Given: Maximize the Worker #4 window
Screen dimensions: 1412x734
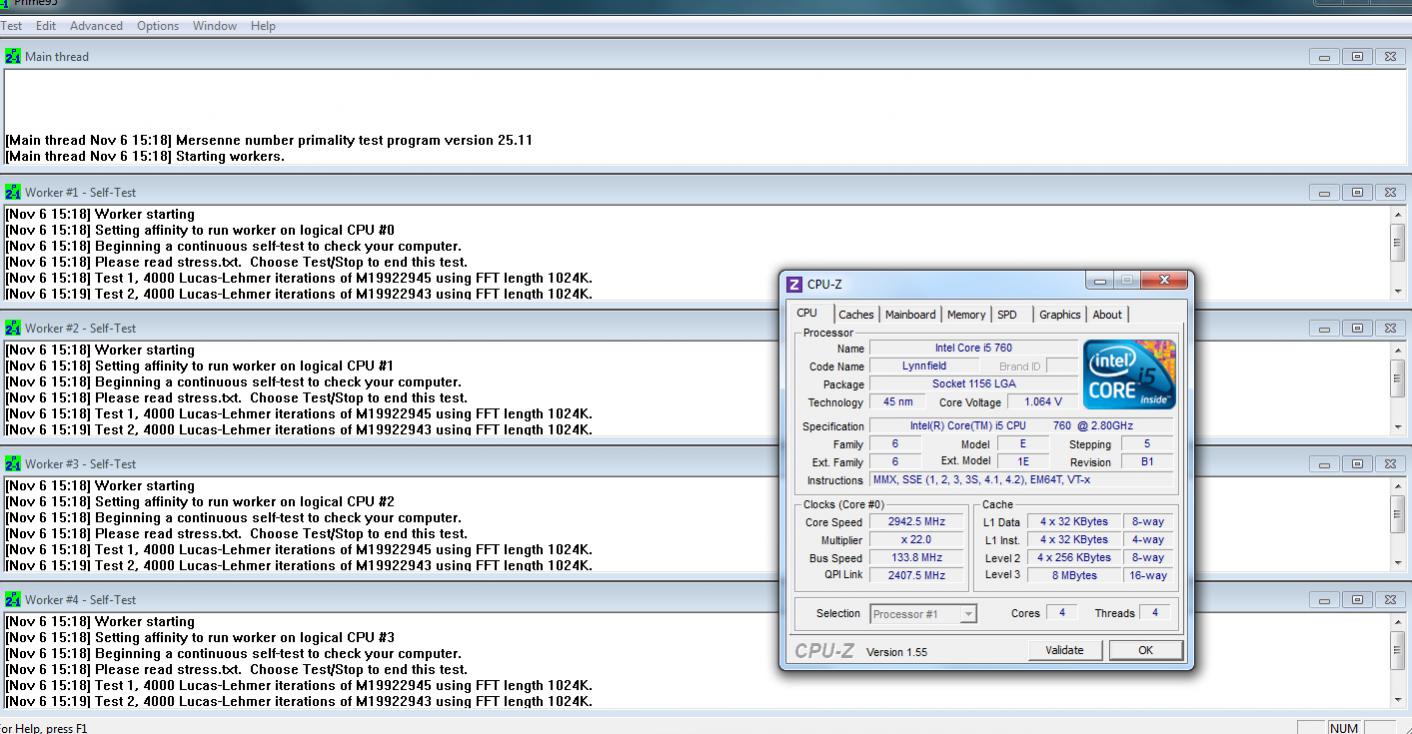Looking at the screenshot, I should click(1357, 601).
